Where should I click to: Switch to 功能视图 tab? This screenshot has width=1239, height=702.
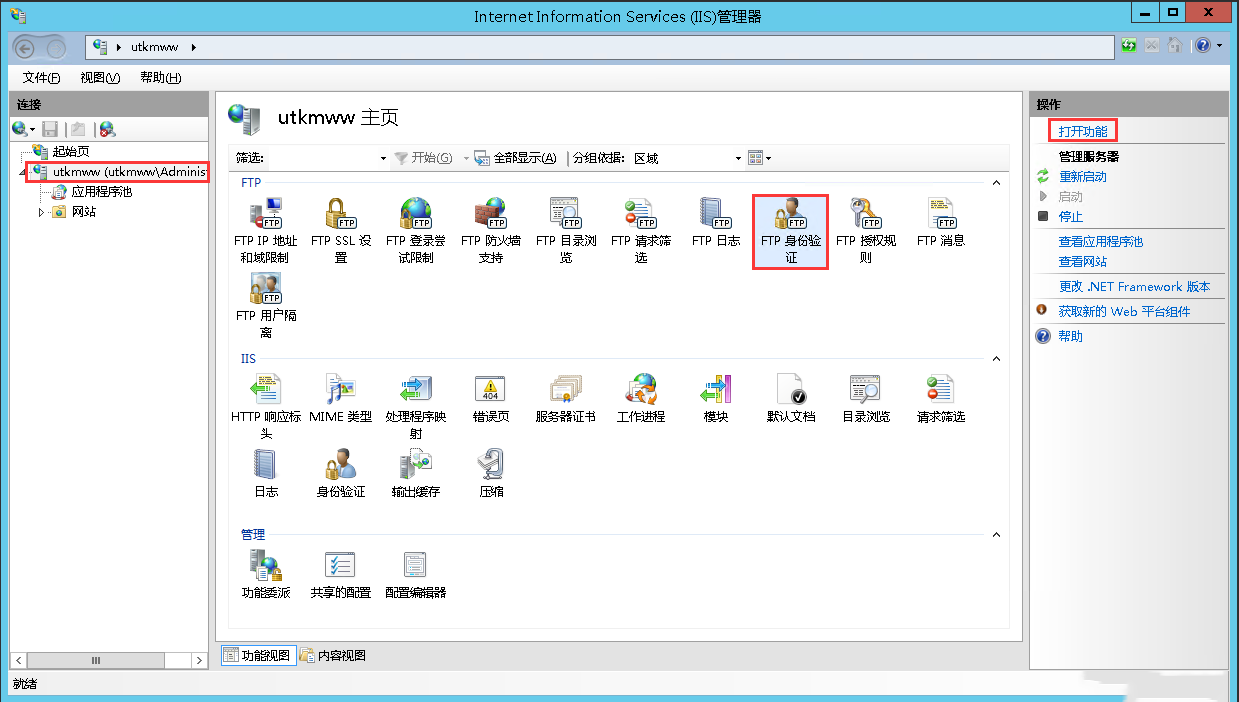coord(257,656)
